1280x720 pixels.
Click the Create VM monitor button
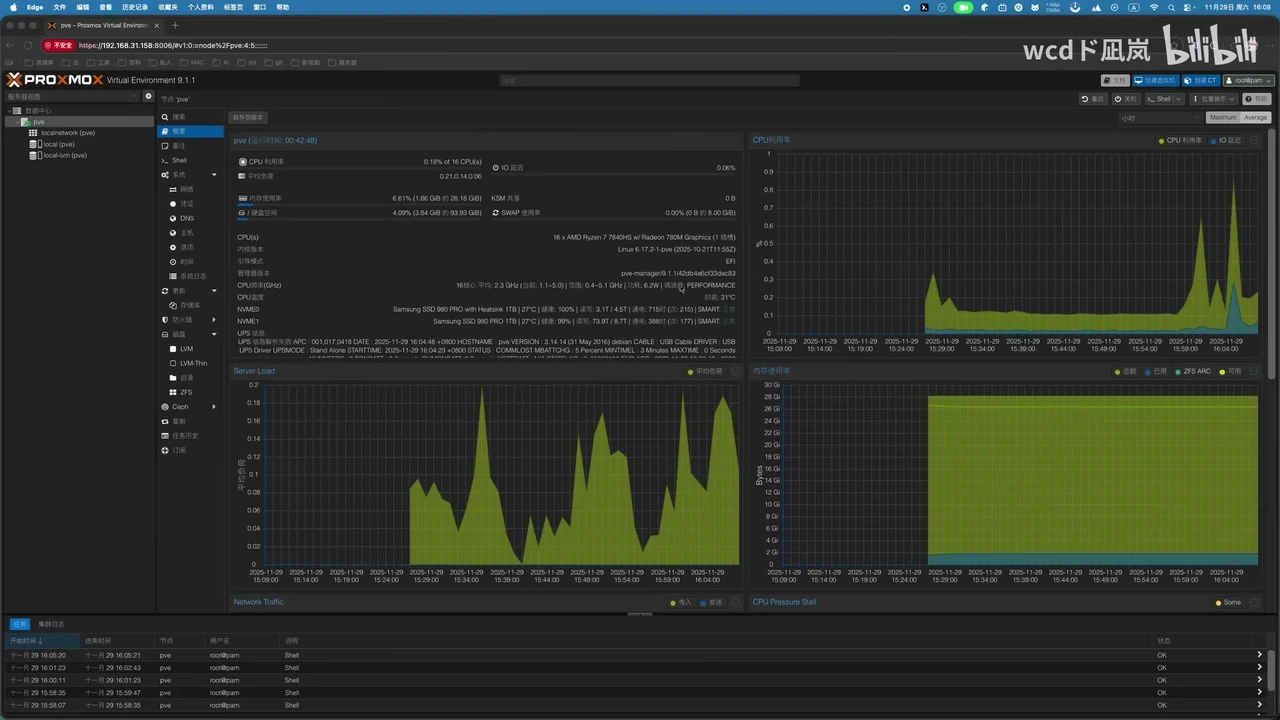1155,80
